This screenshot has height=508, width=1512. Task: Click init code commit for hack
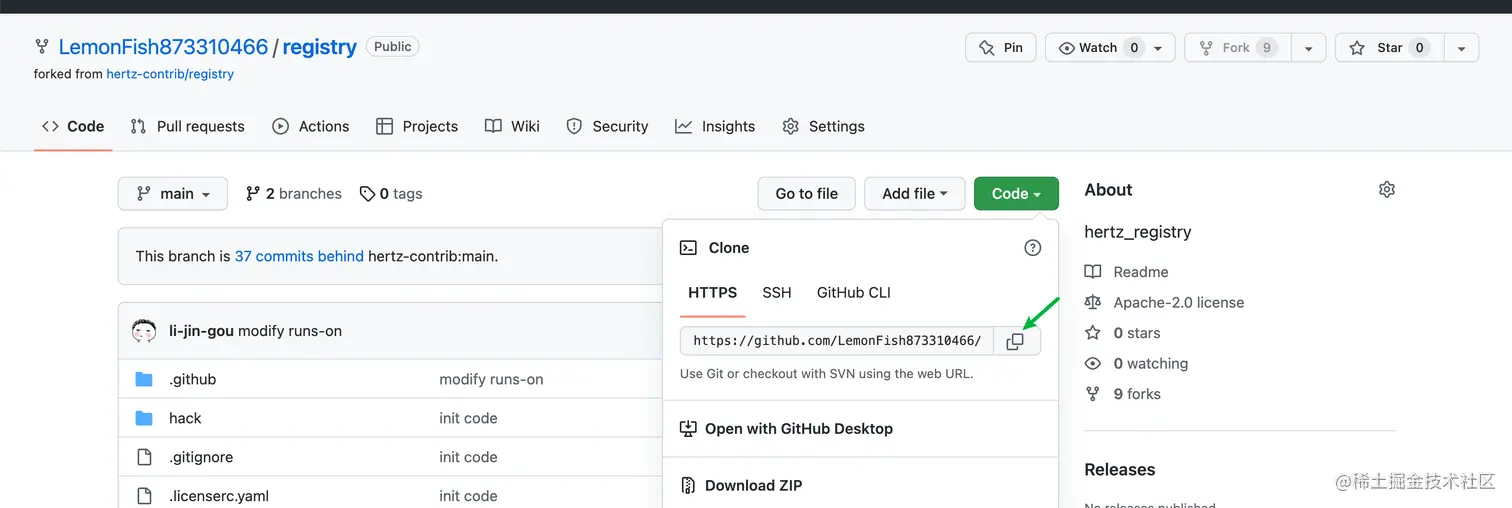pyautogui.click(x=468, y=418)
